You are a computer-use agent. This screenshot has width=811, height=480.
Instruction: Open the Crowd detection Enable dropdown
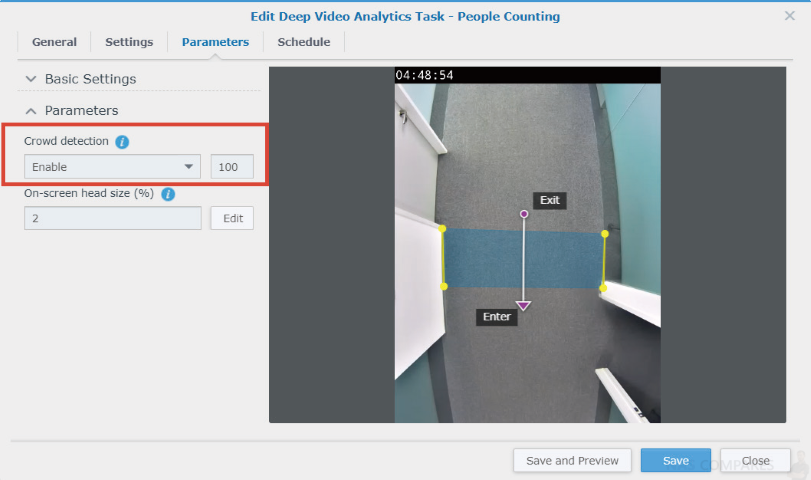[112, 167]
